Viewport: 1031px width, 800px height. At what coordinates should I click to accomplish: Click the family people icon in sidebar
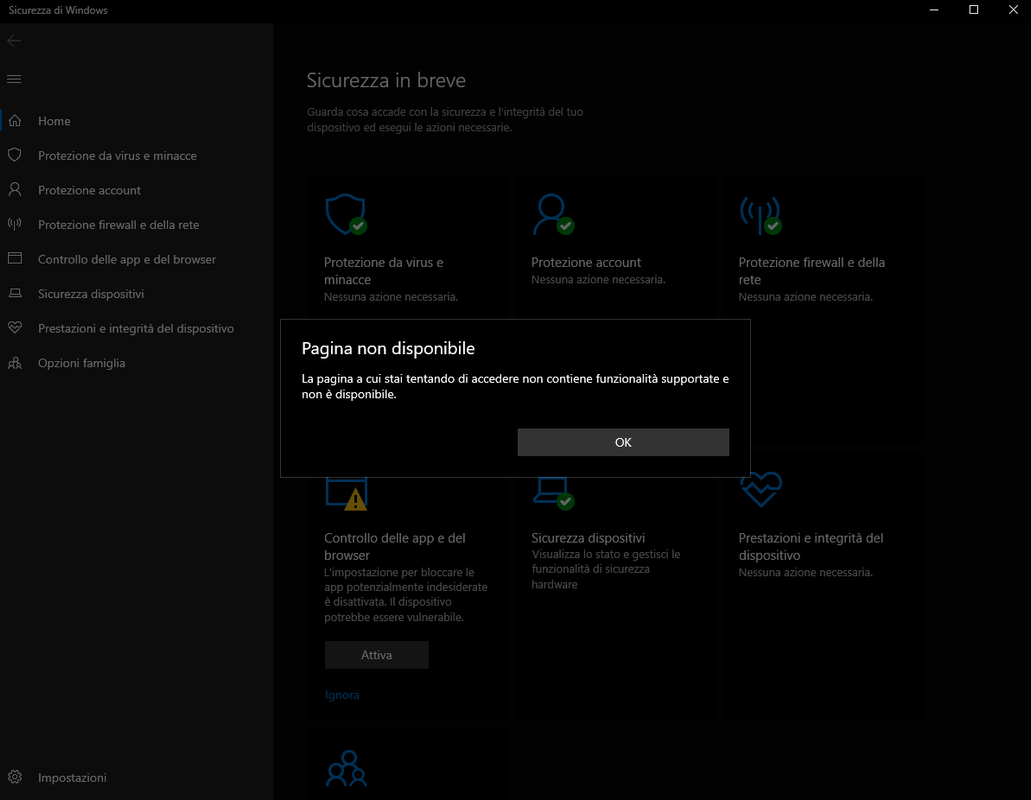coord(14,363)
